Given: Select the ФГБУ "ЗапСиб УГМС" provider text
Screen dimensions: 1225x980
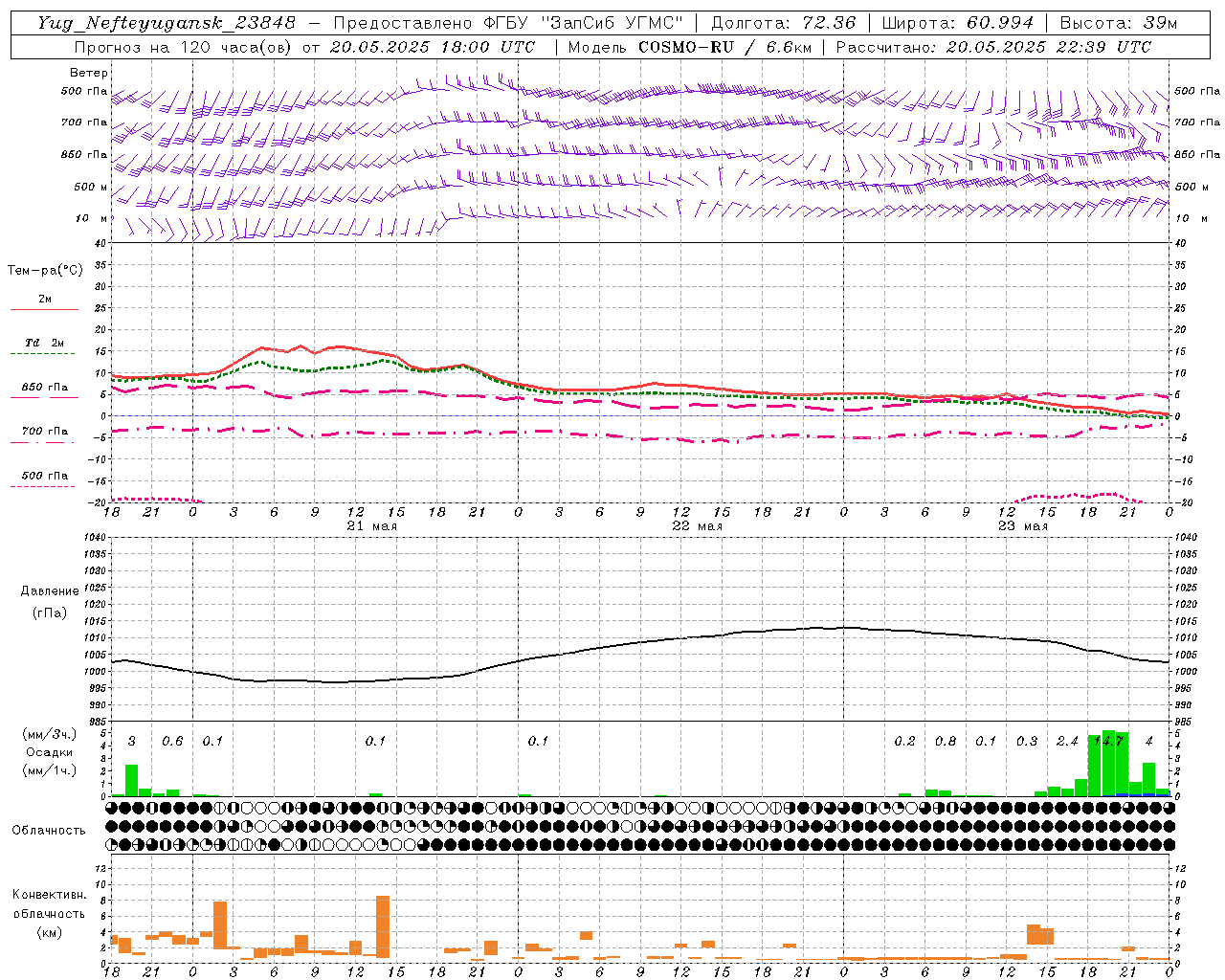Looking at the screenshot, I should click(585, 22).
